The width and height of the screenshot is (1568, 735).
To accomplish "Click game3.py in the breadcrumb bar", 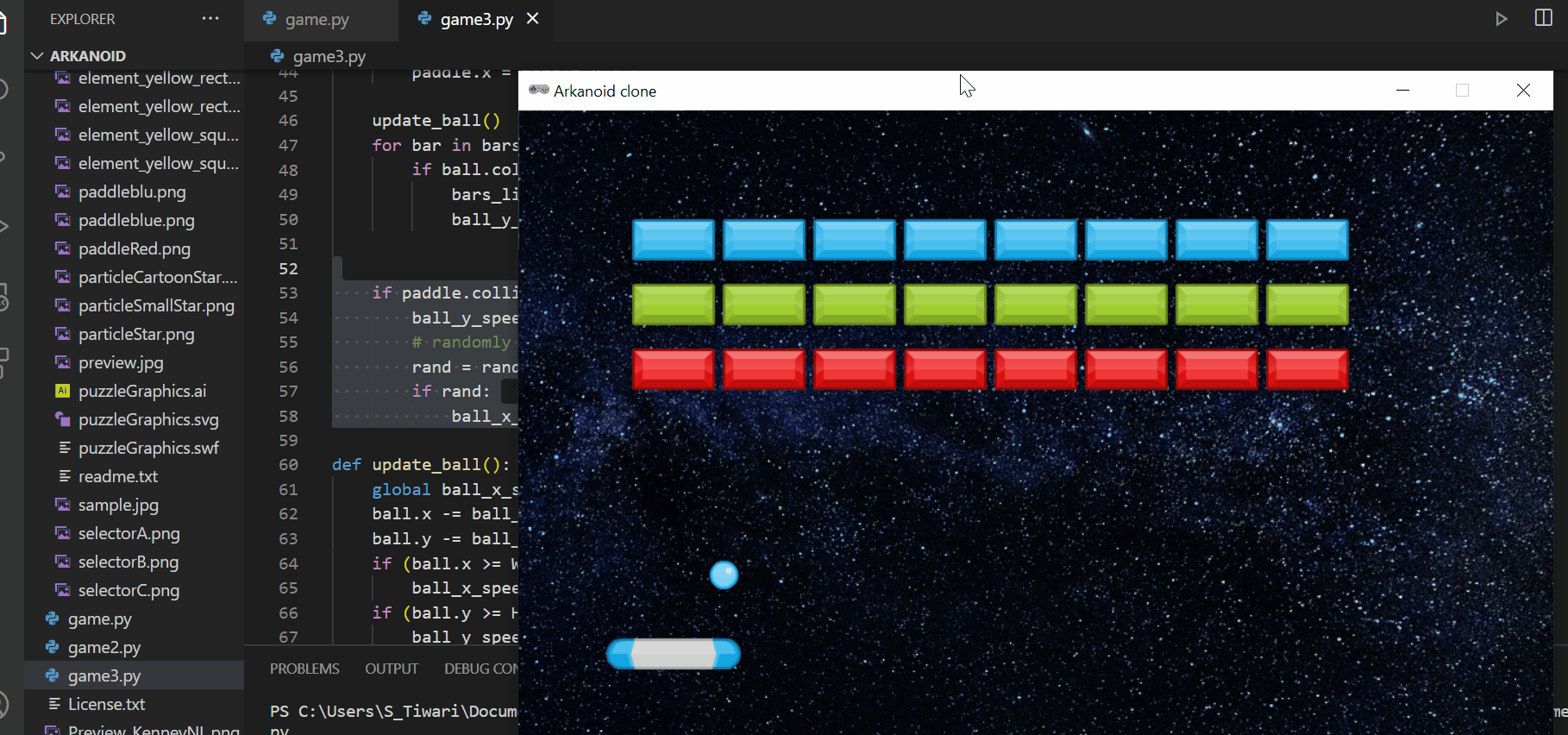I will pos(329,56).
